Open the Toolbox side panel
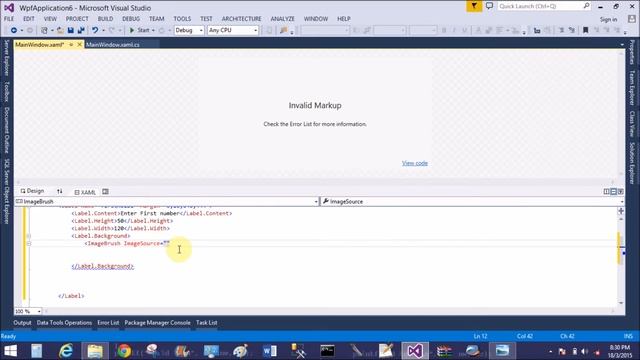This screenshot has width=640, height=360. pos(7,91)
